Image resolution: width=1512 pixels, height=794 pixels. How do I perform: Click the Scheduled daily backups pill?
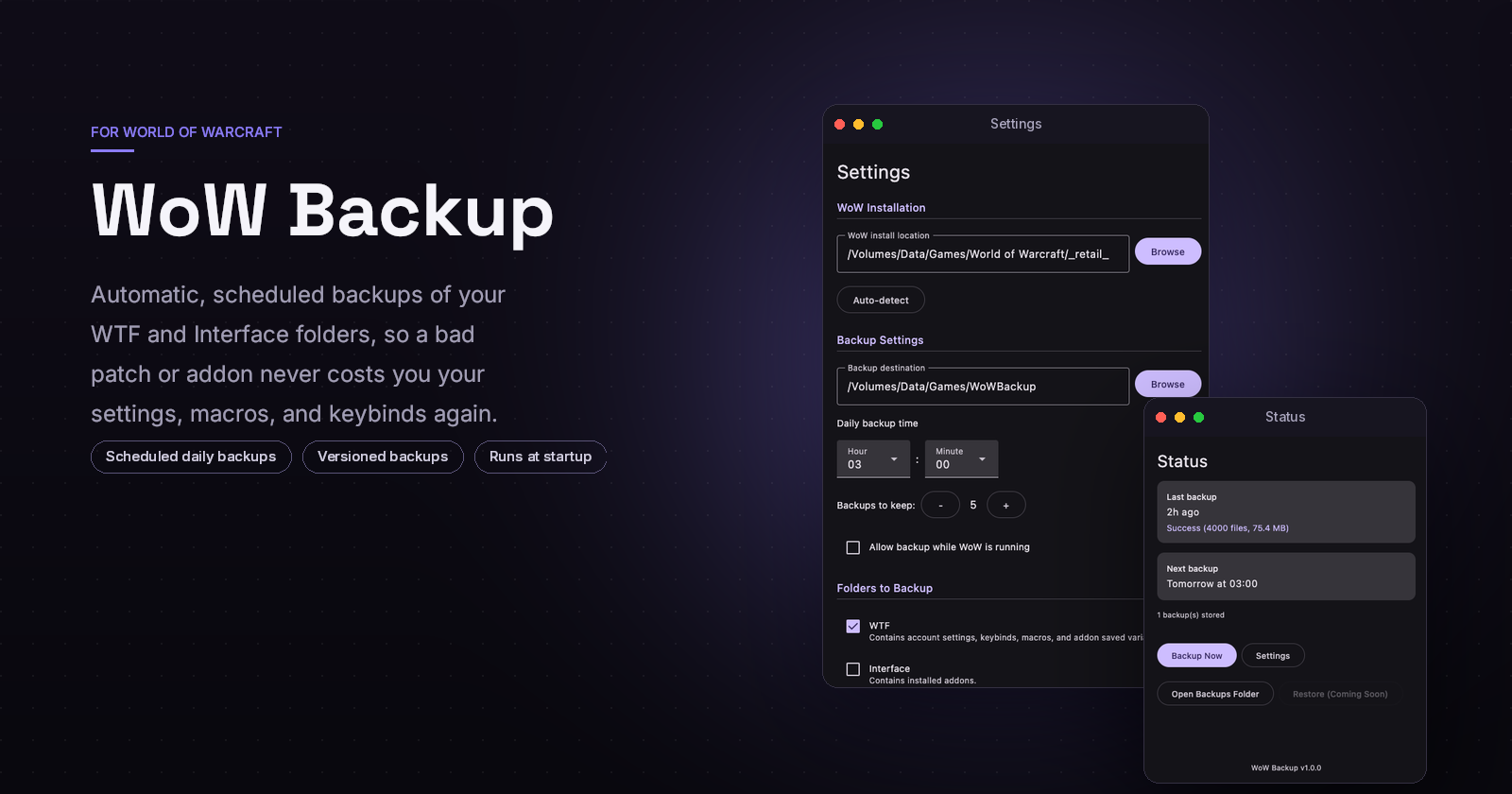(x=191, y=457)
